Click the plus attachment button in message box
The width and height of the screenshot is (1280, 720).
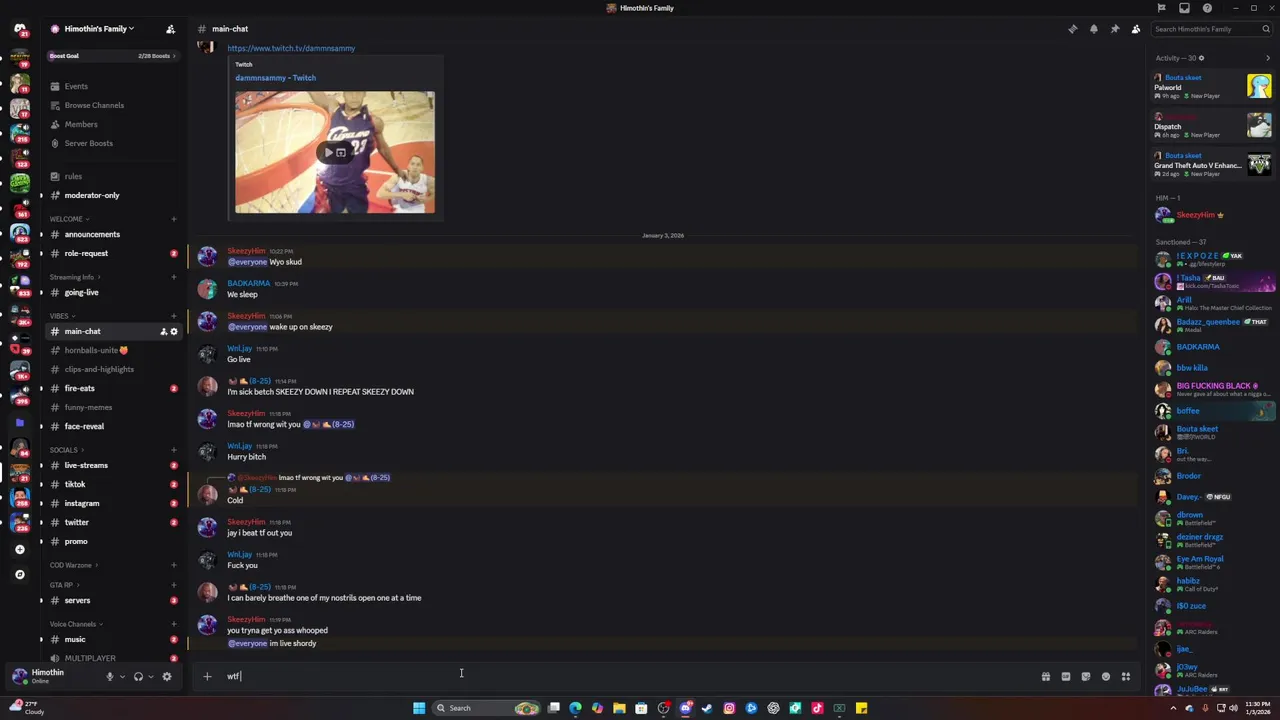[207, 677]
